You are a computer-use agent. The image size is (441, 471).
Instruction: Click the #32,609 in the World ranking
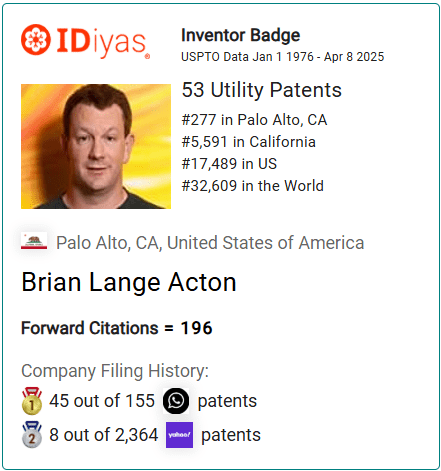(x=253, y=186)
